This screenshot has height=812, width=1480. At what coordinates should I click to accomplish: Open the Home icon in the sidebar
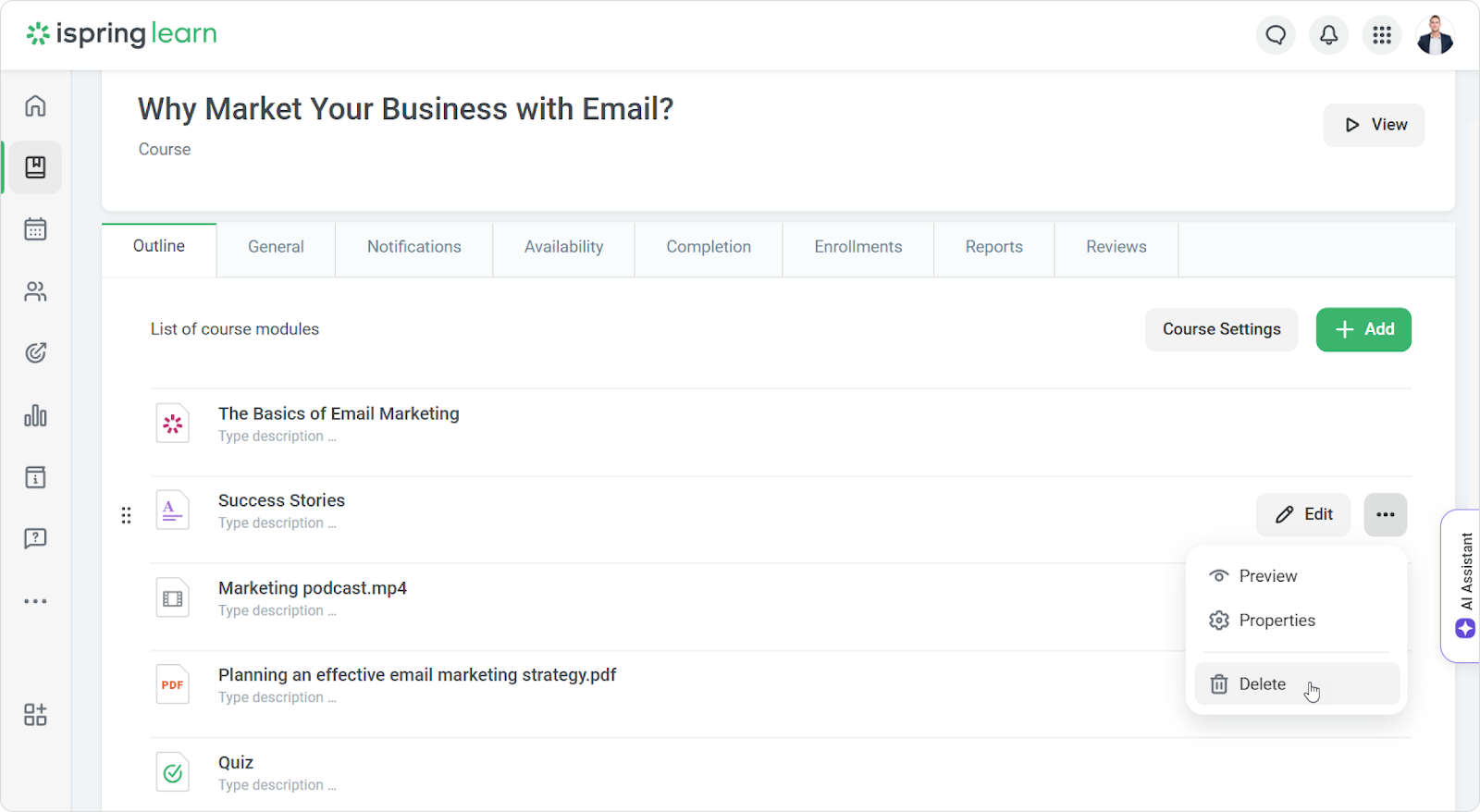pyautogui.click(x=35, y=105)
